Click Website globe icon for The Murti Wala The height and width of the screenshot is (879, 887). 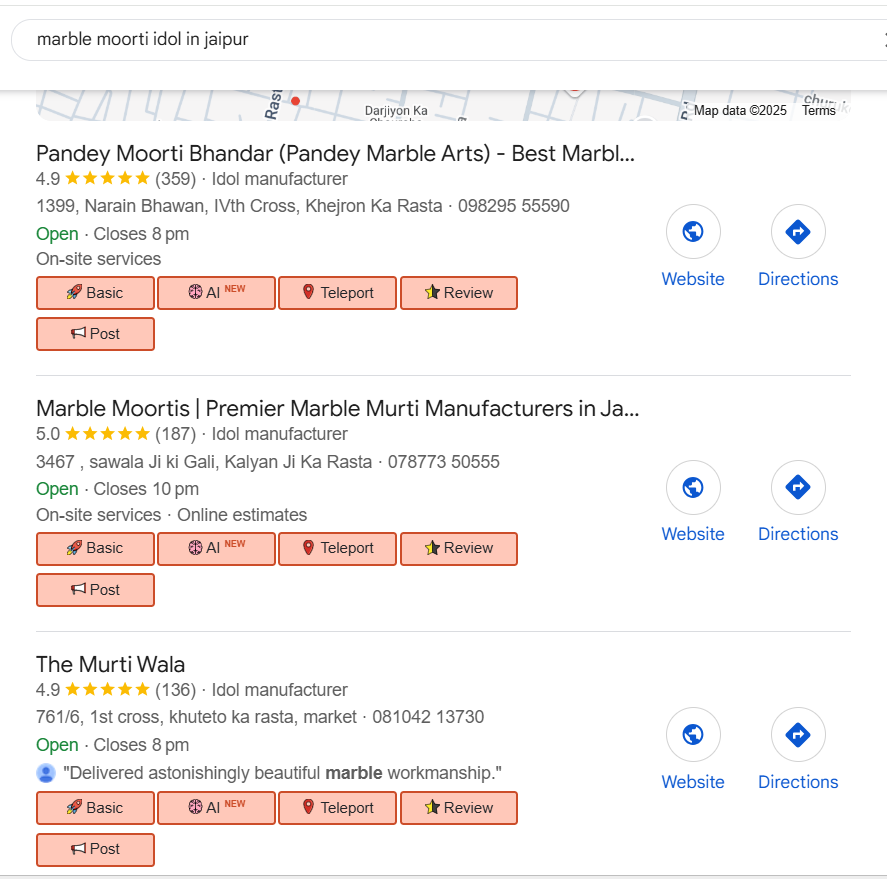click(693, 735)
